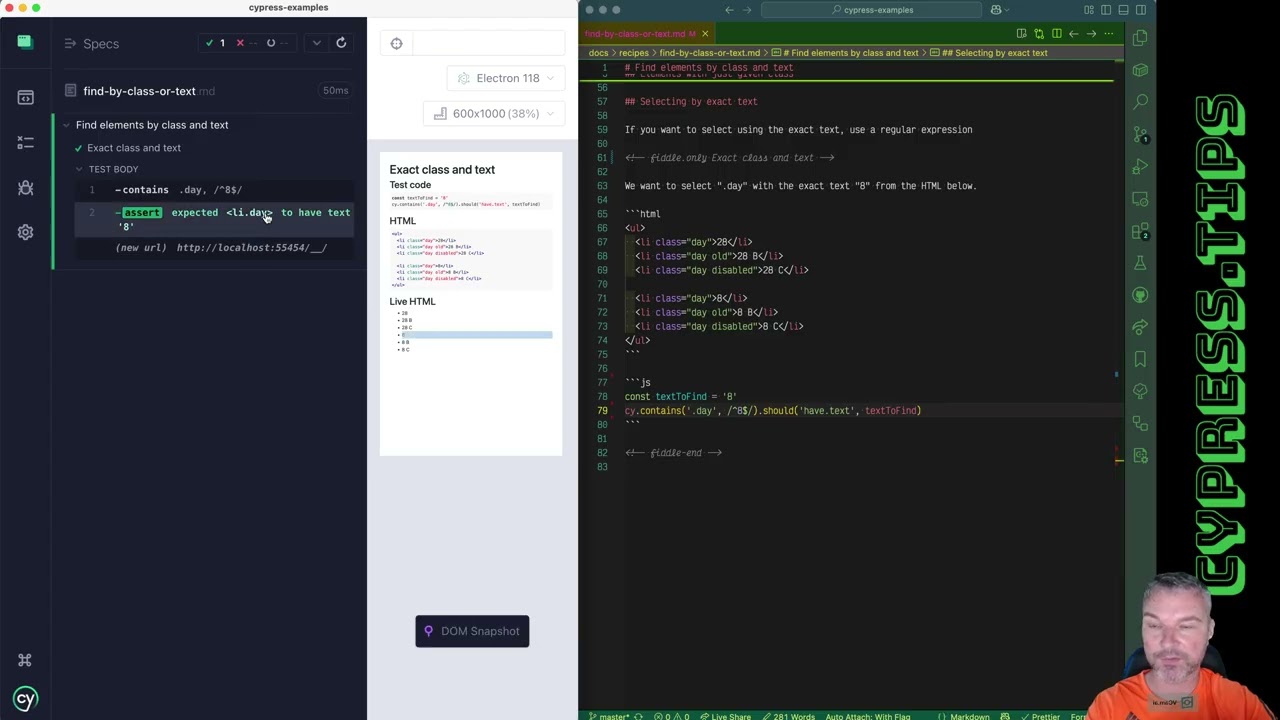The height and width of the screenshot is (720, 1280).
Task: Click the selector playground crosshair icon
Action: [x=397, y=43]
